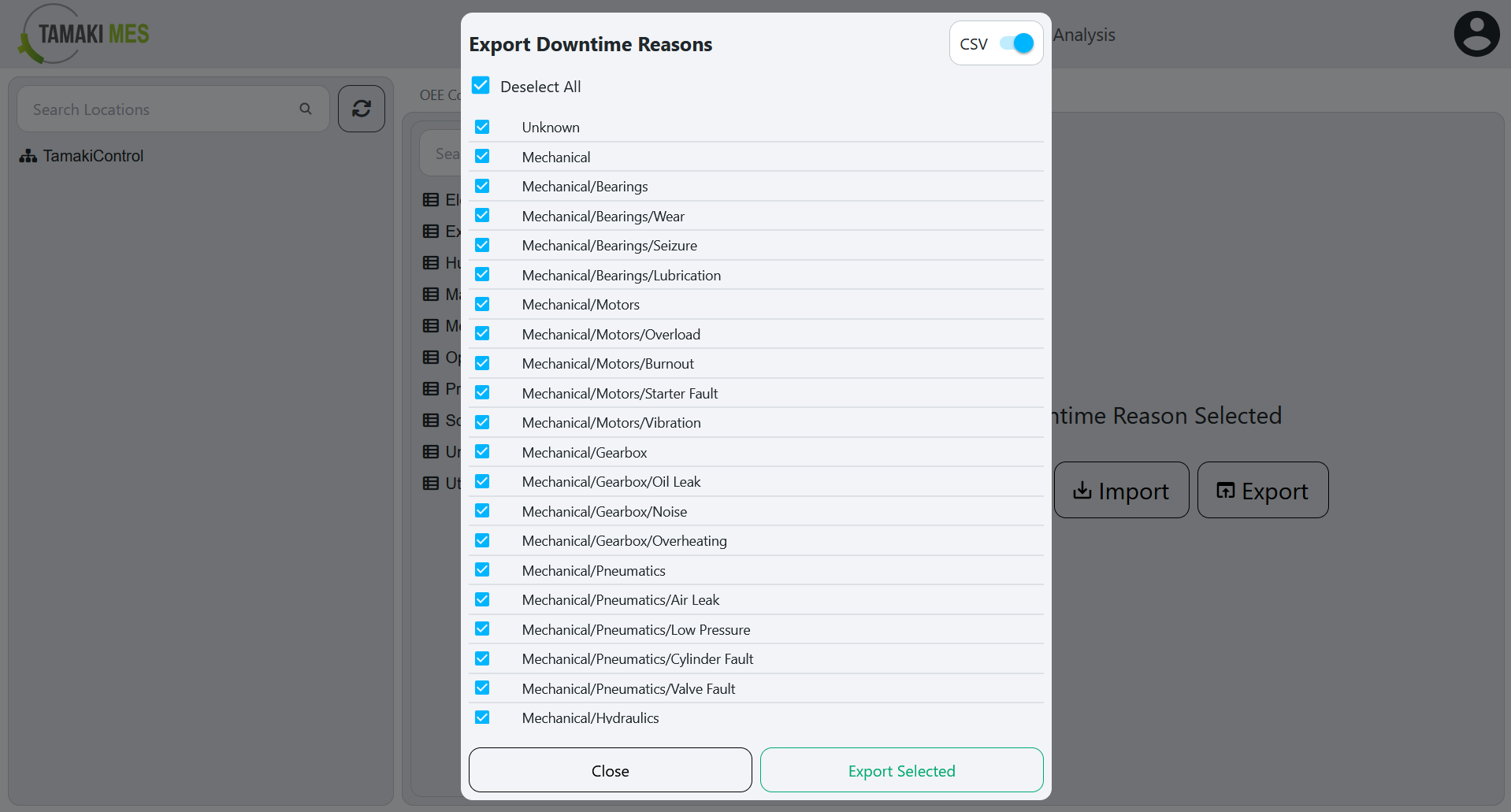Image resolution: width=1511 pixels, height=812 pixels.
Task: Click the Export Selected button
Action: [900, 770]
